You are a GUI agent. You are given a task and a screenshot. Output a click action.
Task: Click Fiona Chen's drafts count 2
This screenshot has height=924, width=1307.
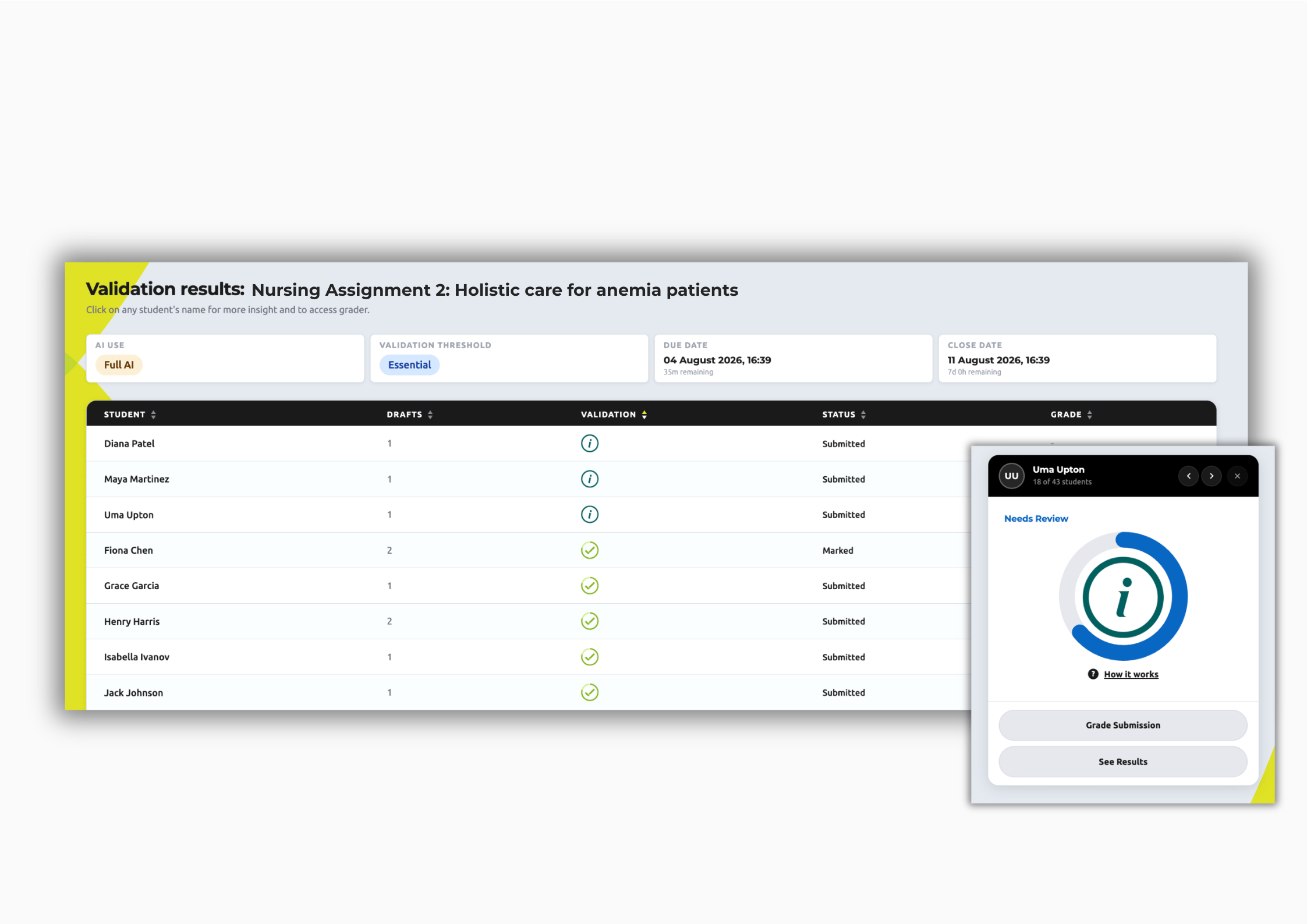click(389, 550)
